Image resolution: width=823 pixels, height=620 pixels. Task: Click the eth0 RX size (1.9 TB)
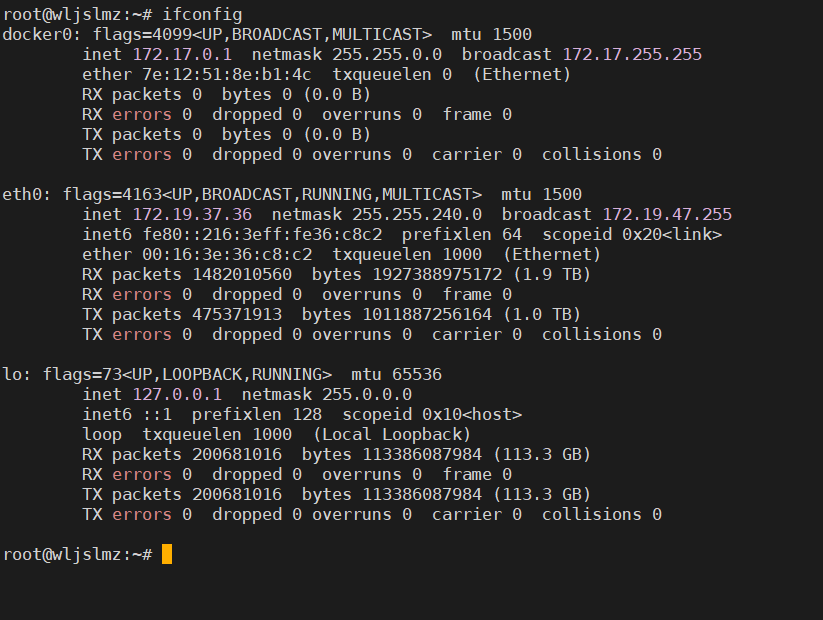point(547,274)
